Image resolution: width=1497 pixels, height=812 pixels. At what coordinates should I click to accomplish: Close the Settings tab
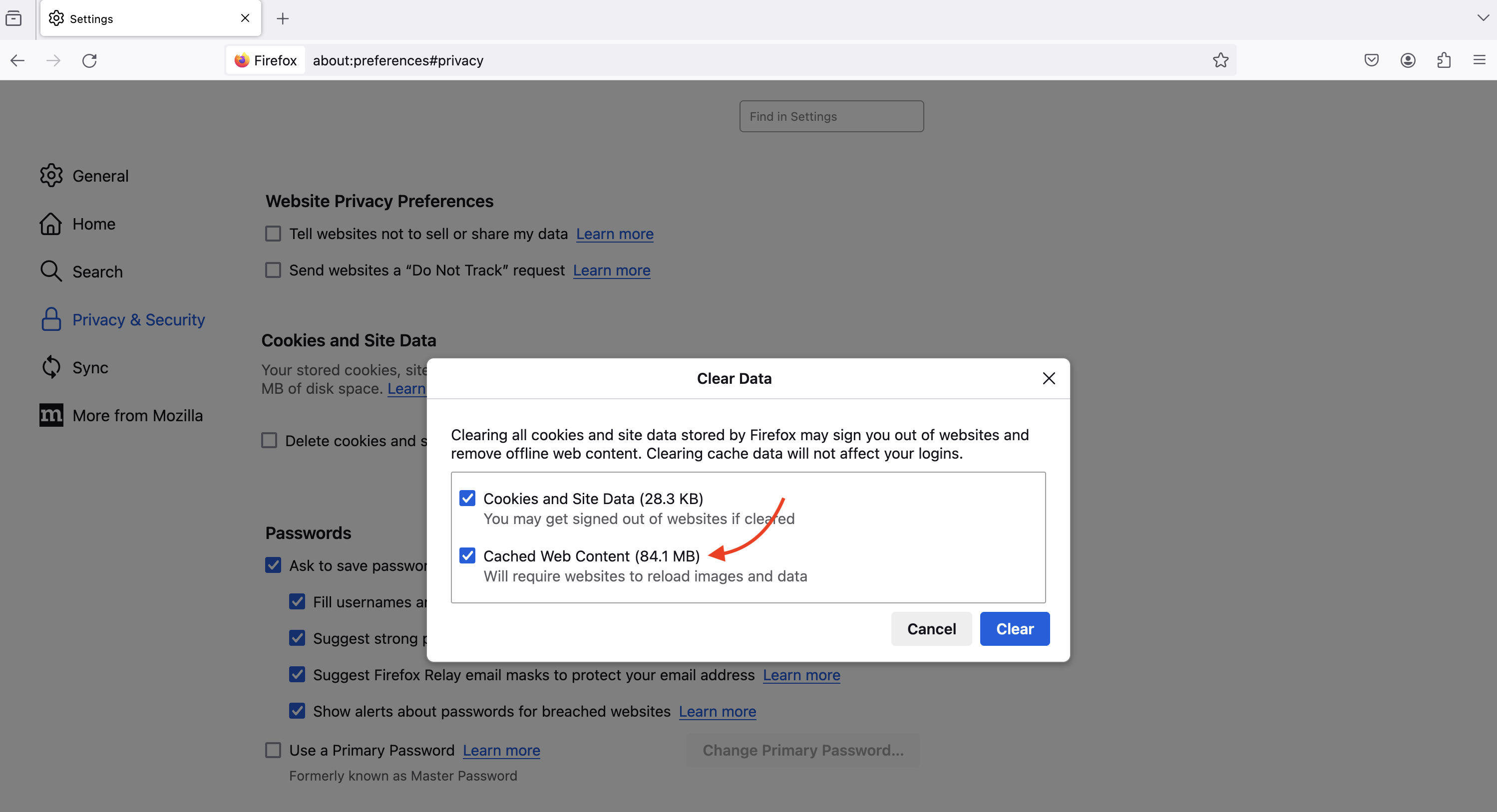coord(245,18)
